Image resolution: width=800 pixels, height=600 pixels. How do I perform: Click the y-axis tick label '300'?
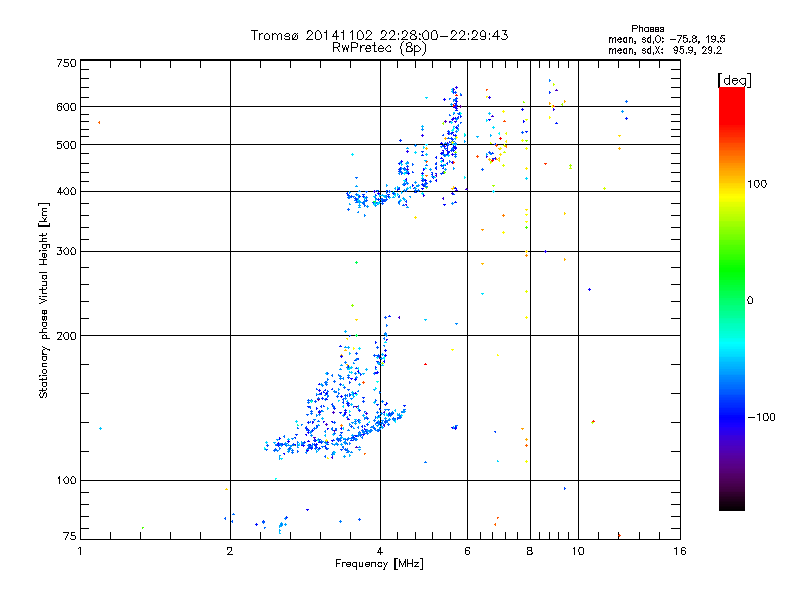[x=66, y=252]
